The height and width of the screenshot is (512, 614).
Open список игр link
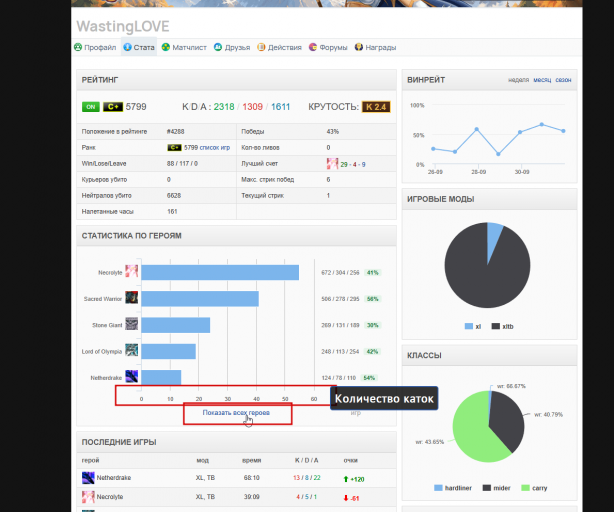[x=215, y=148]
